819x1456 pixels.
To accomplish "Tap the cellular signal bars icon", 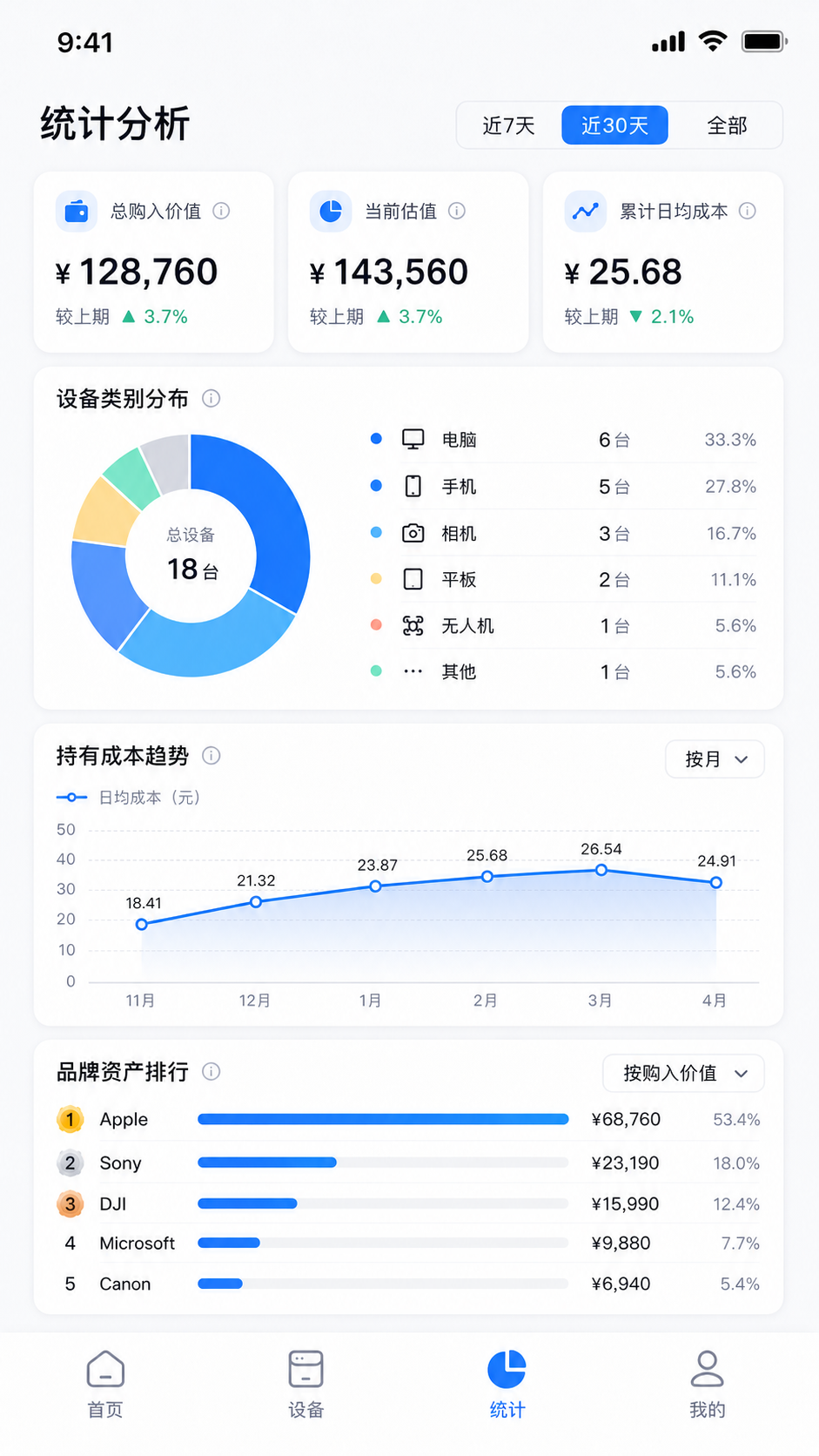I will pyautogui.click(x=668, y=41).
